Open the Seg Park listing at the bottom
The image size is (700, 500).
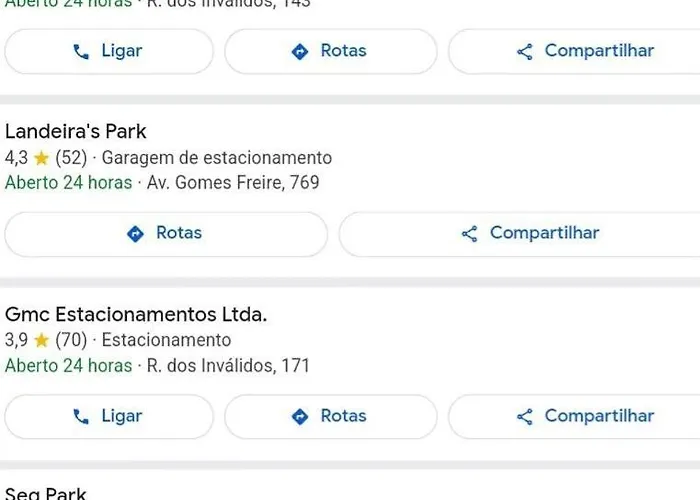pyautogui.click(x=46, y=493)
